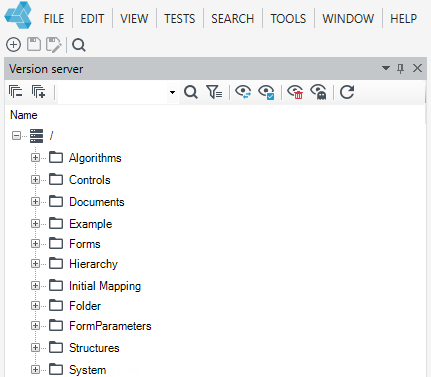Viewport: 431px width, 377px height.
Task: Refresh the Version server tree
Action: click(347, 92)
